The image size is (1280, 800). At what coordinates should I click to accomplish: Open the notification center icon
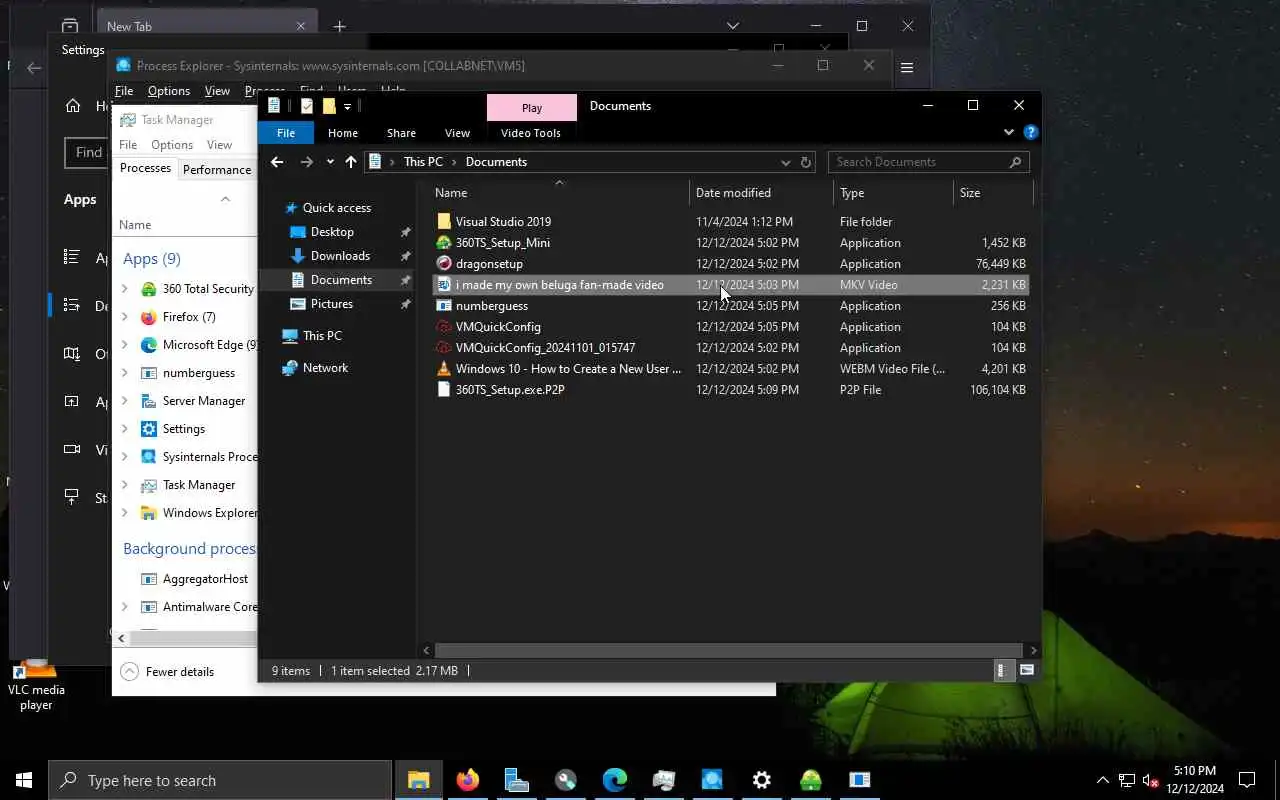point(1247,780)
